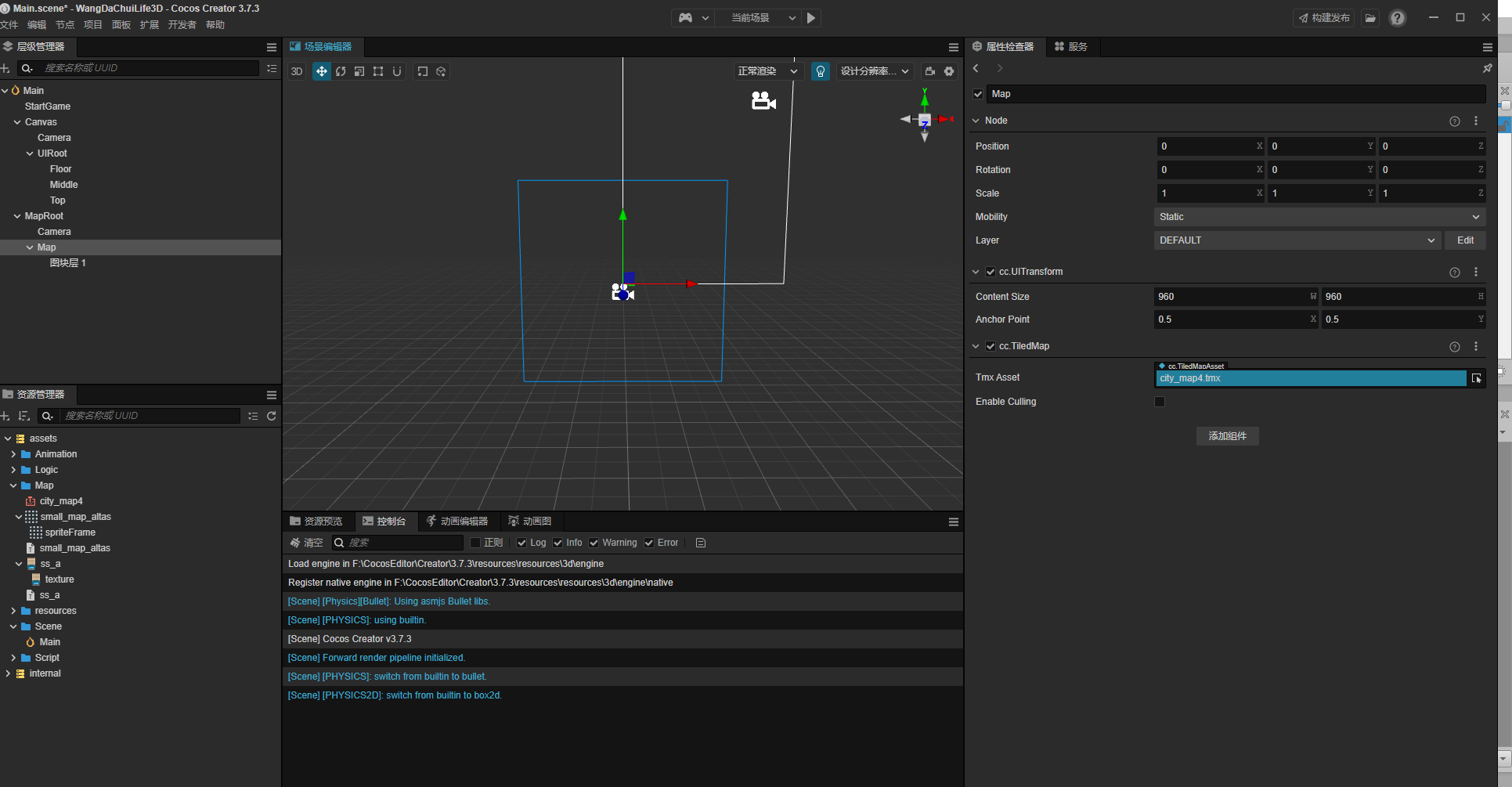Go back in the inspector history
The image size is (1512, 787).
click(x=976, y=68)
